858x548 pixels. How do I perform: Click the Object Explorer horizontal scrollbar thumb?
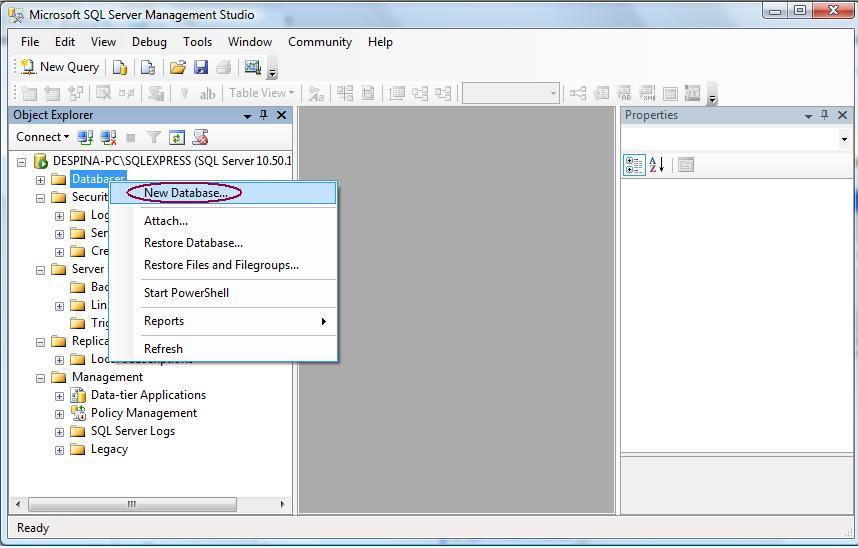(x=132, y=504)
